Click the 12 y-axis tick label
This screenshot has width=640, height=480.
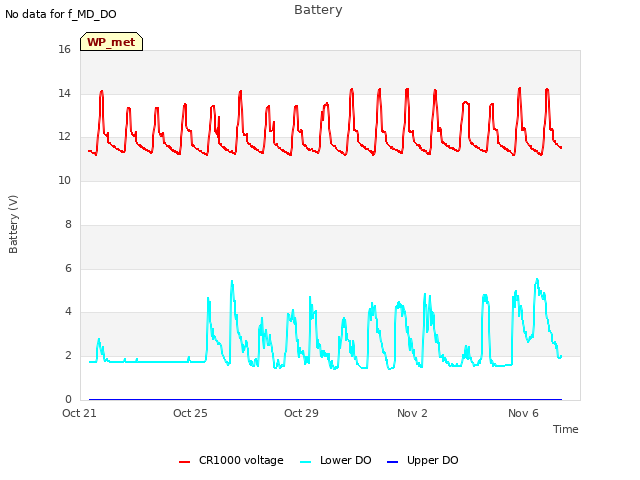(x=64, y=137)
